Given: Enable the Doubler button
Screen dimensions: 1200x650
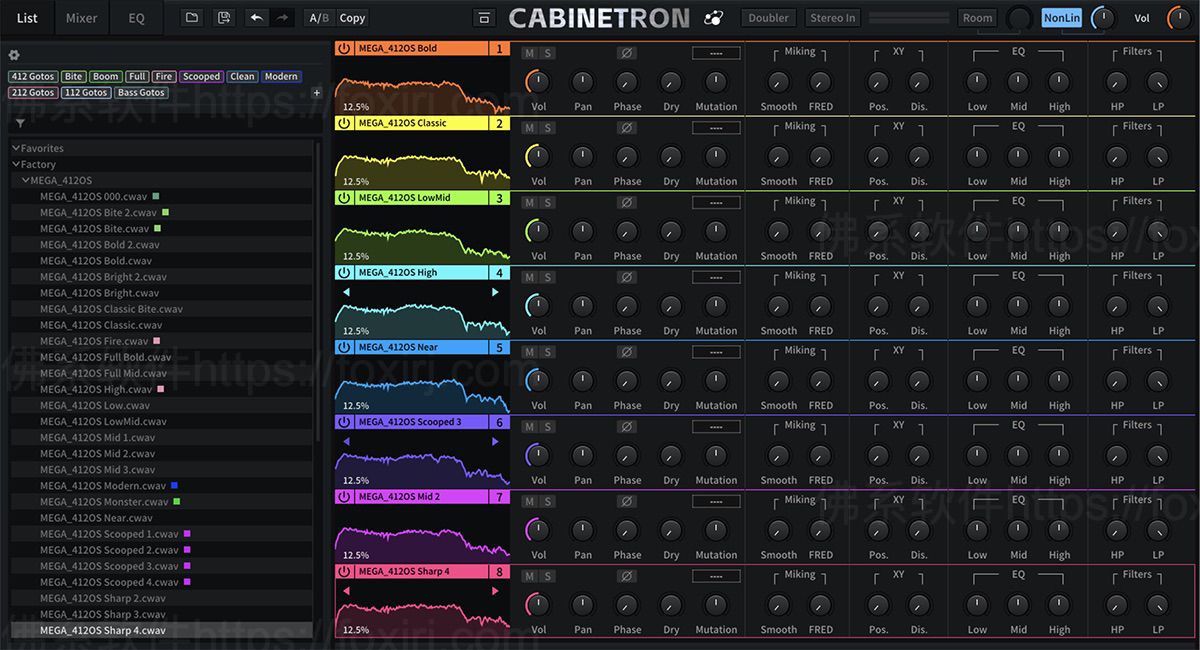Looking at the screenshot, I should click(768, 17).
